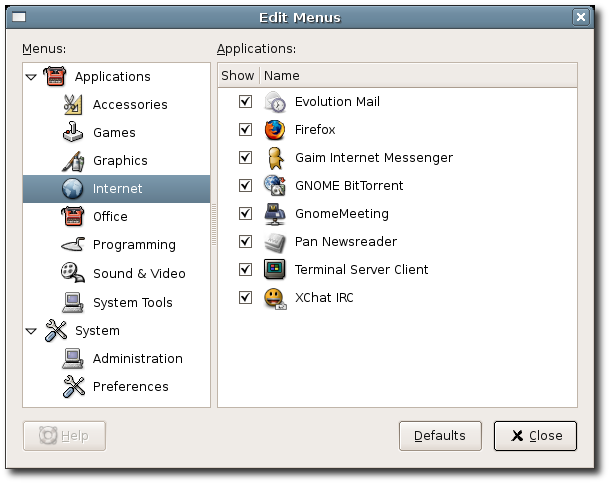Screen dimensions: 610x484
Task: Disable Terminal Server Client checkbox
Action: click(x=245, y=270)
